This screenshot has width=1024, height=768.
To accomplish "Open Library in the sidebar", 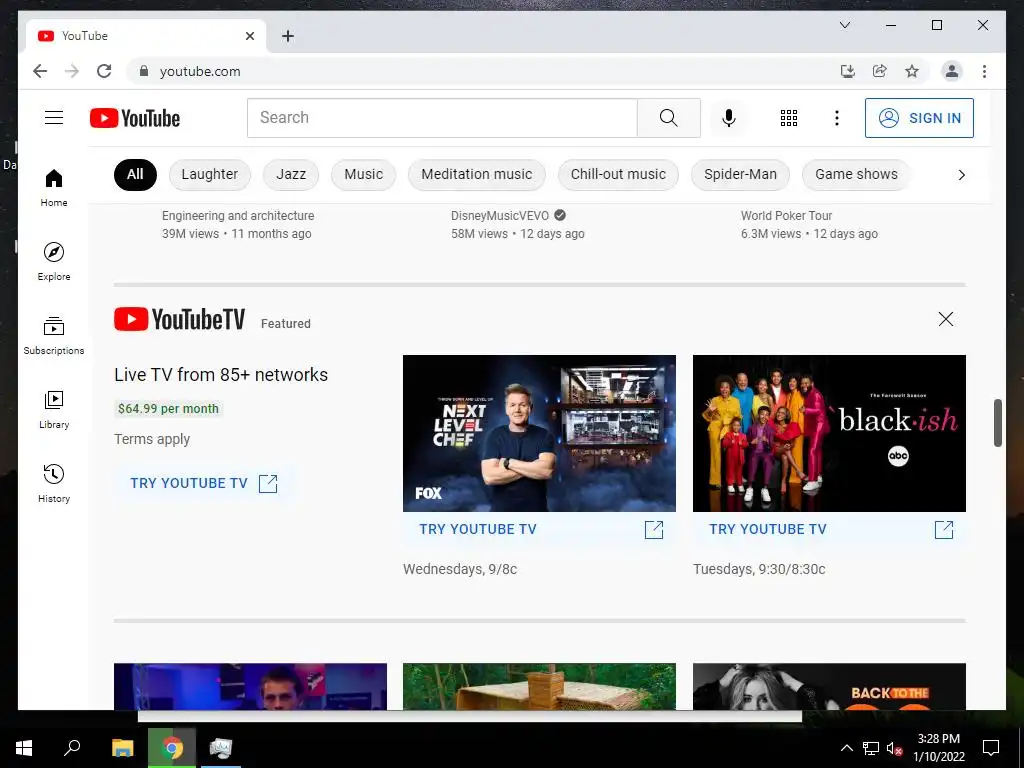I will pyautogui.click(x=54, y=409).
